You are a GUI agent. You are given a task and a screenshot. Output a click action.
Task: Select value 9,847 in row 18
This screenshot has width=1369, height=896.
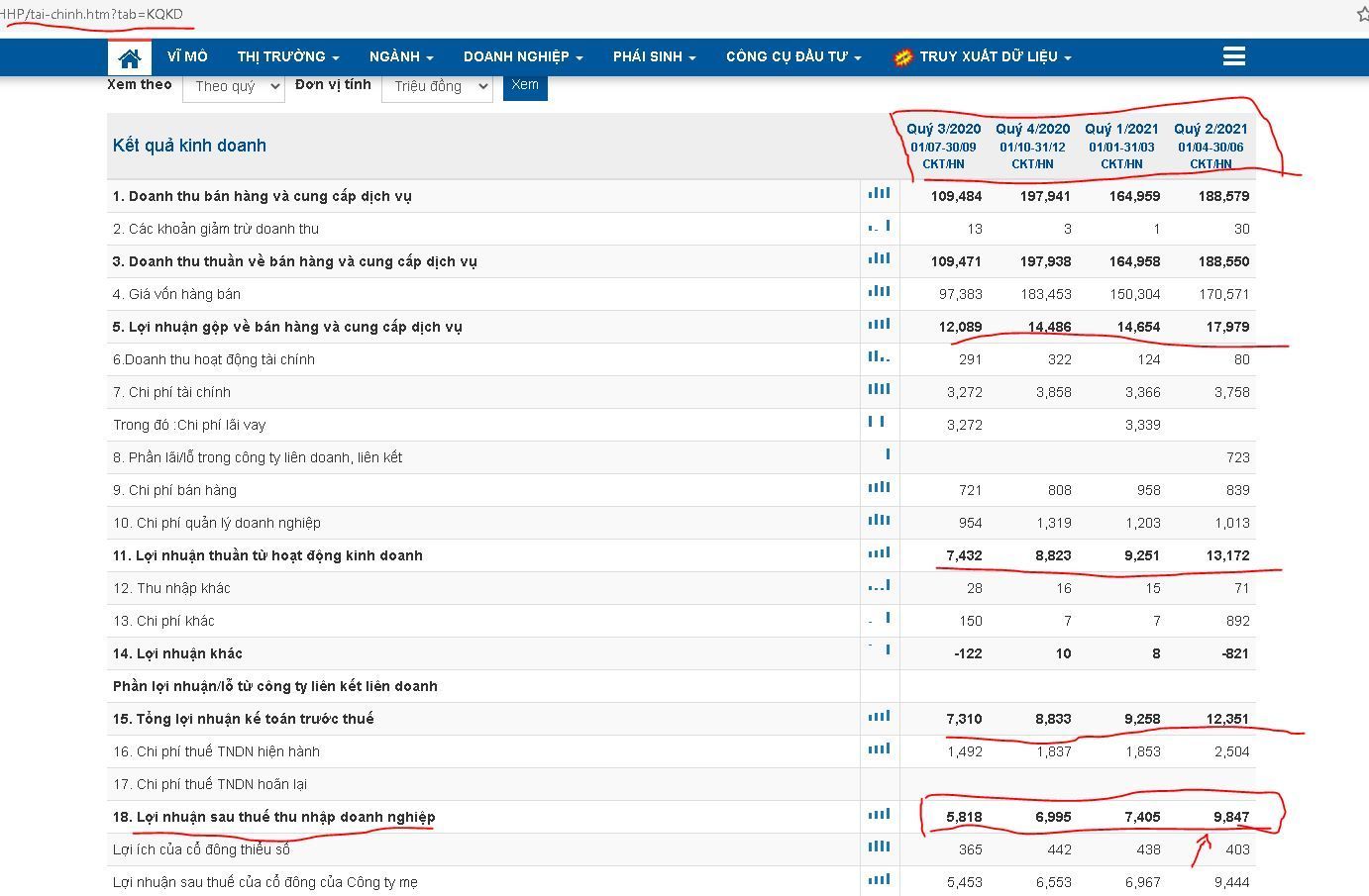coord(1231,817)
